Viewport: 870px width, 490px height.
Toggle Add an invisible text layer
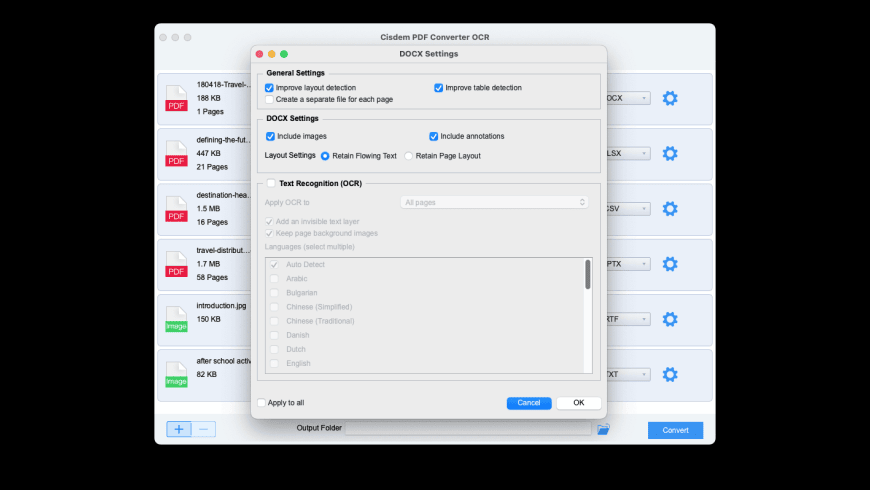(269, 221)
